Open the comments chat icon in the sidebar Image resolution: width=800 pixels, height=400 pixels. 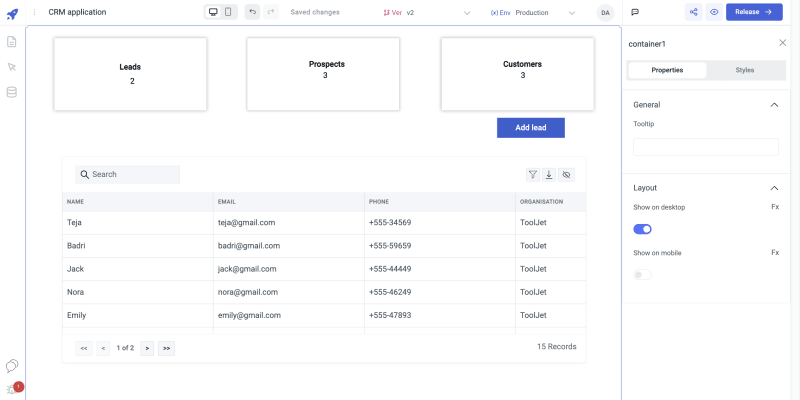[x=12, y=365]
